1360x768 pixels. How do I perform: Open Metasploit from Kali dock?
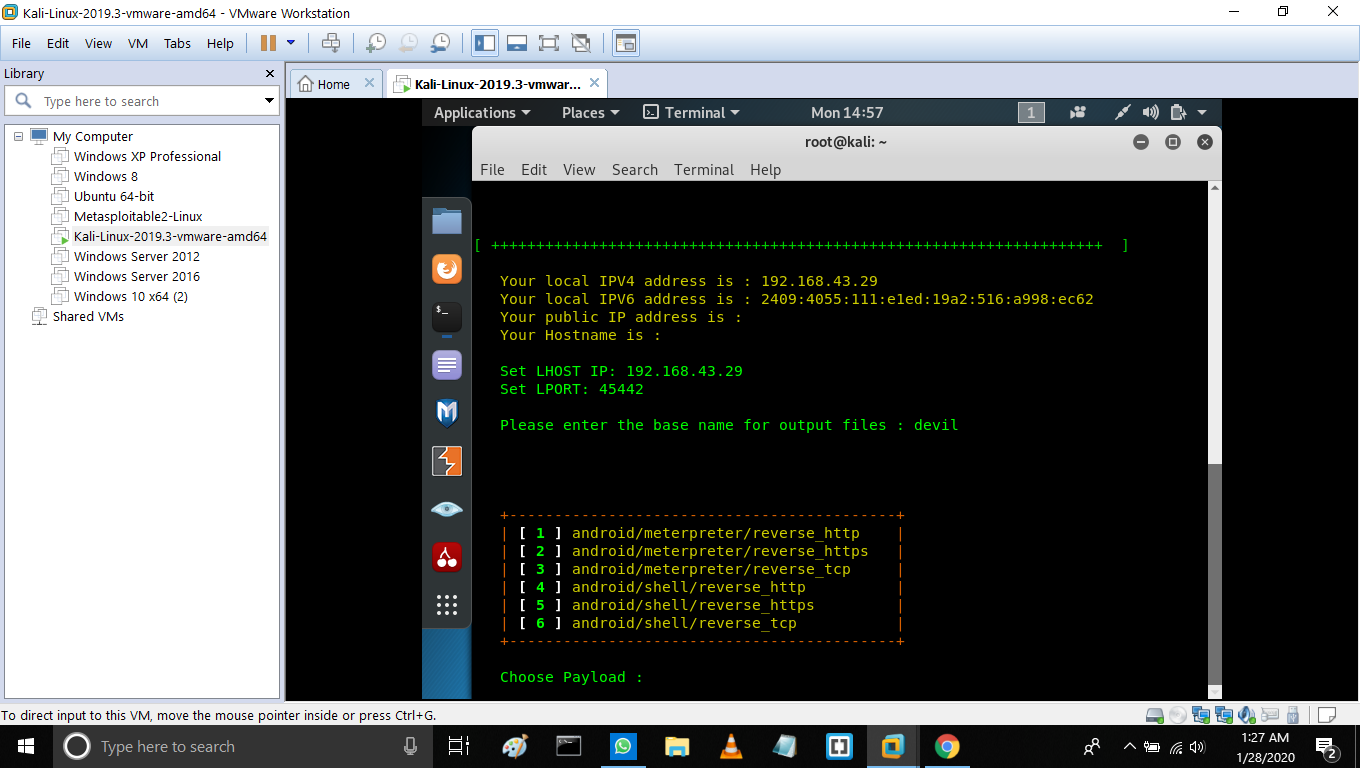(447, 412)
